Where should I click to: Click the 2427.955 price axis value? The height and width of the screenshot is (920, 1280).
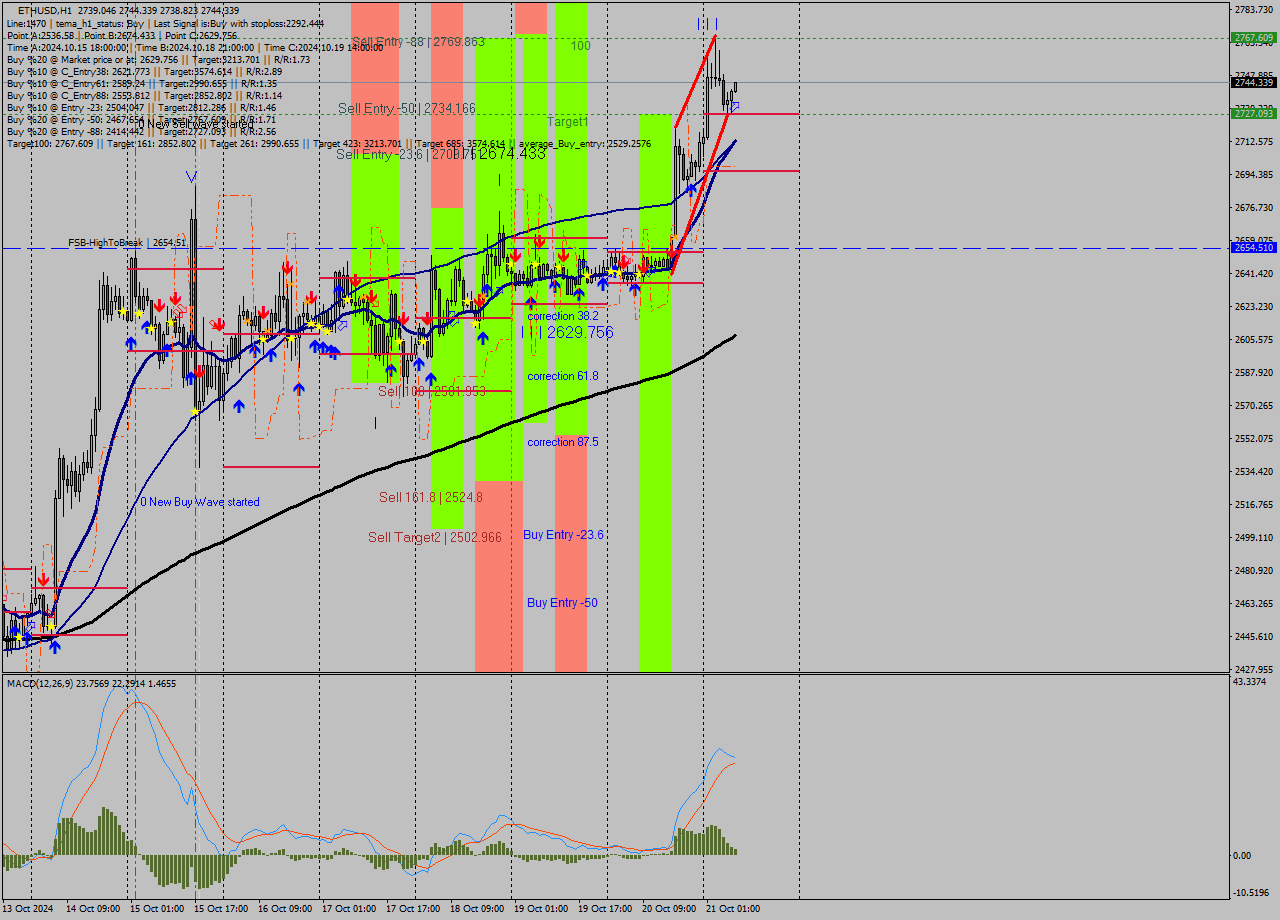pyautogui.click(x=1254, y=669)
